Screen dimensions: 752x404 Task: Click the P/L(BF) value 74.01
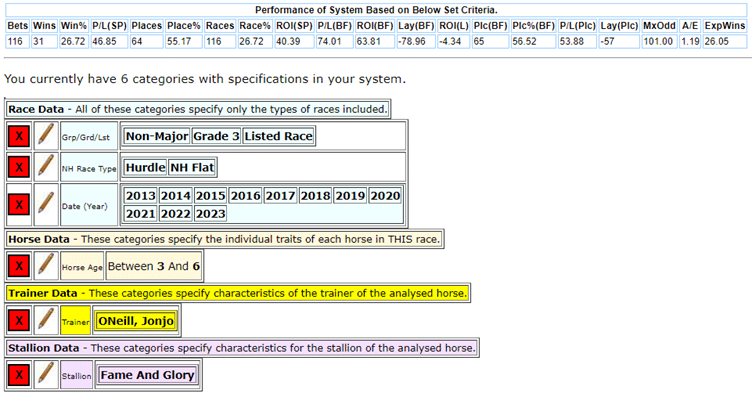(334, 42)
